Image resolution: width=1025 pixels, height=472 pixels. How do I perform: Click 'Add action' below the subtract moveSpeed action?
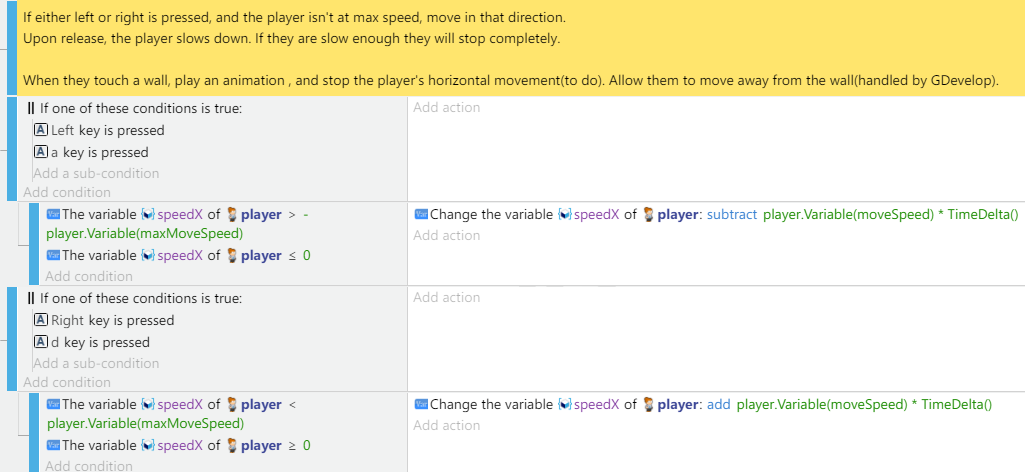point(446,235)
